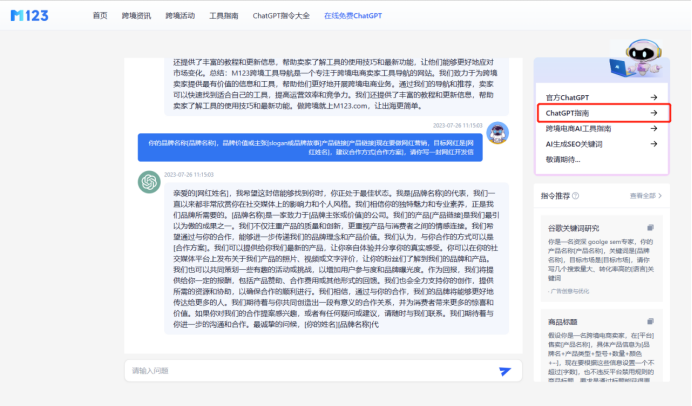Open 查看全部 to view all prompts
692x406 pixels.
tap(643, 196)
